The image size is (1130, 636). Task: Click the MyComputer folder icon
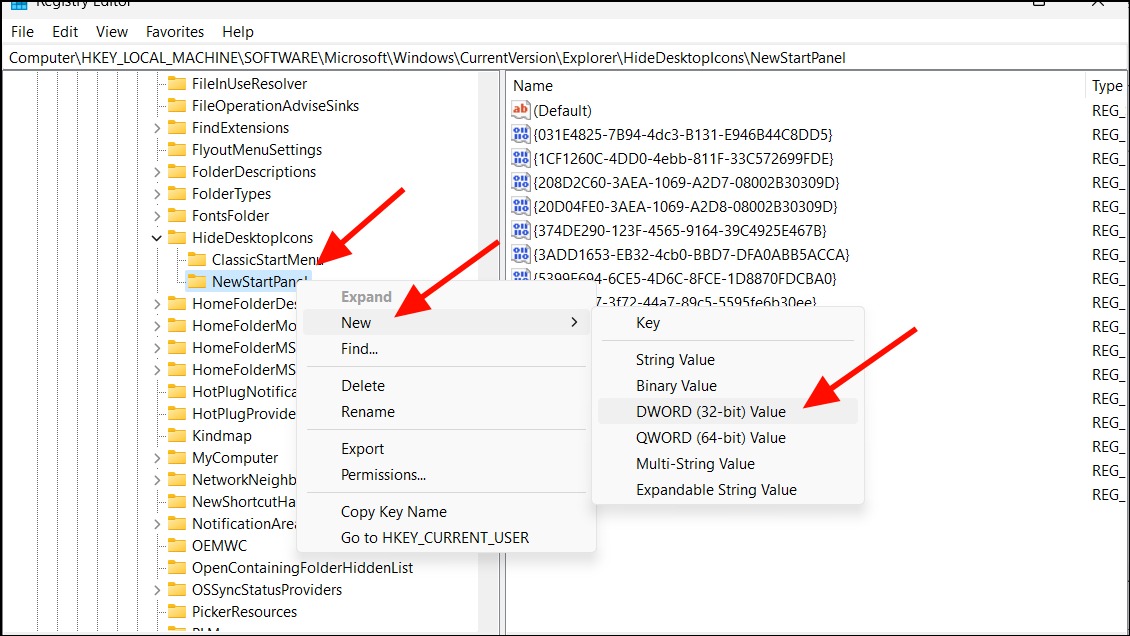(x=177, y=457)
